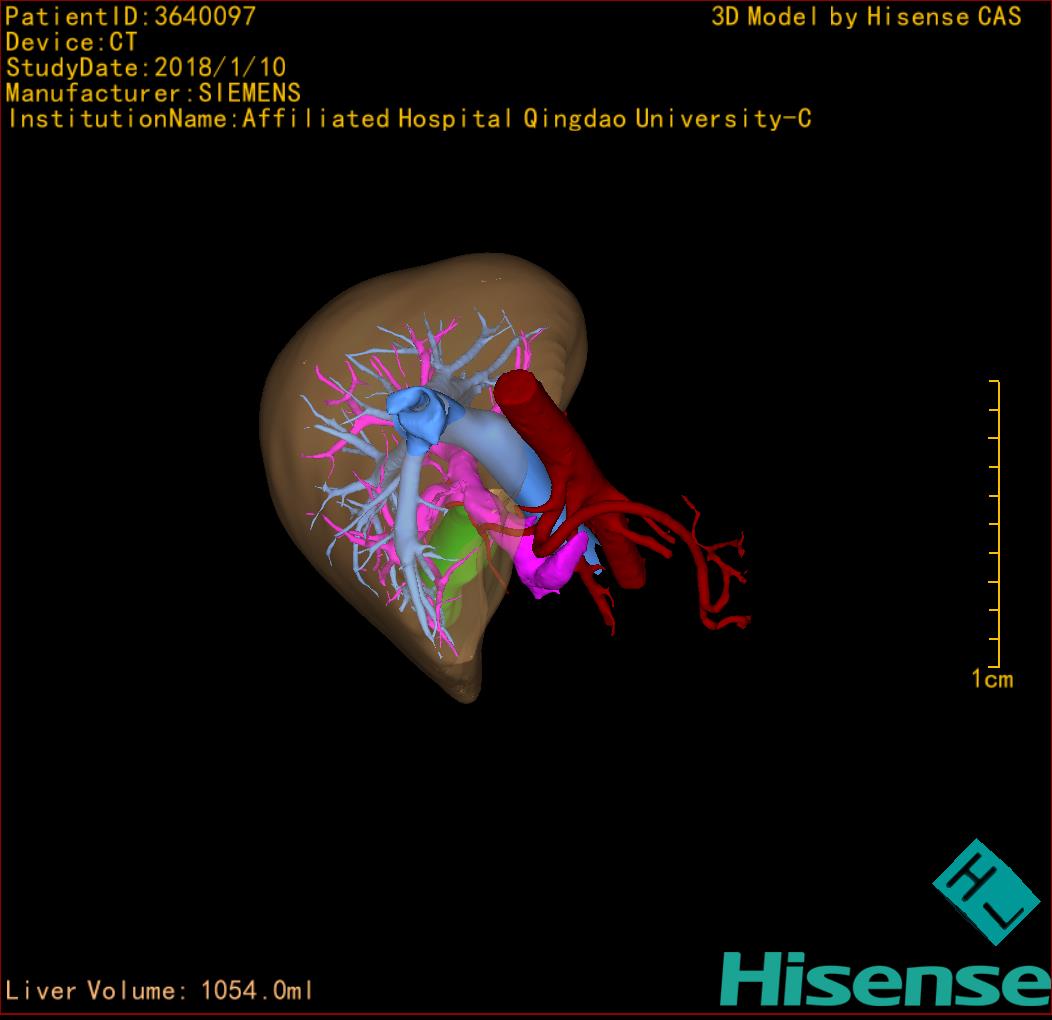Click the Device:CT text line
Screen dimensions: 1052x1020
point(71,42)
